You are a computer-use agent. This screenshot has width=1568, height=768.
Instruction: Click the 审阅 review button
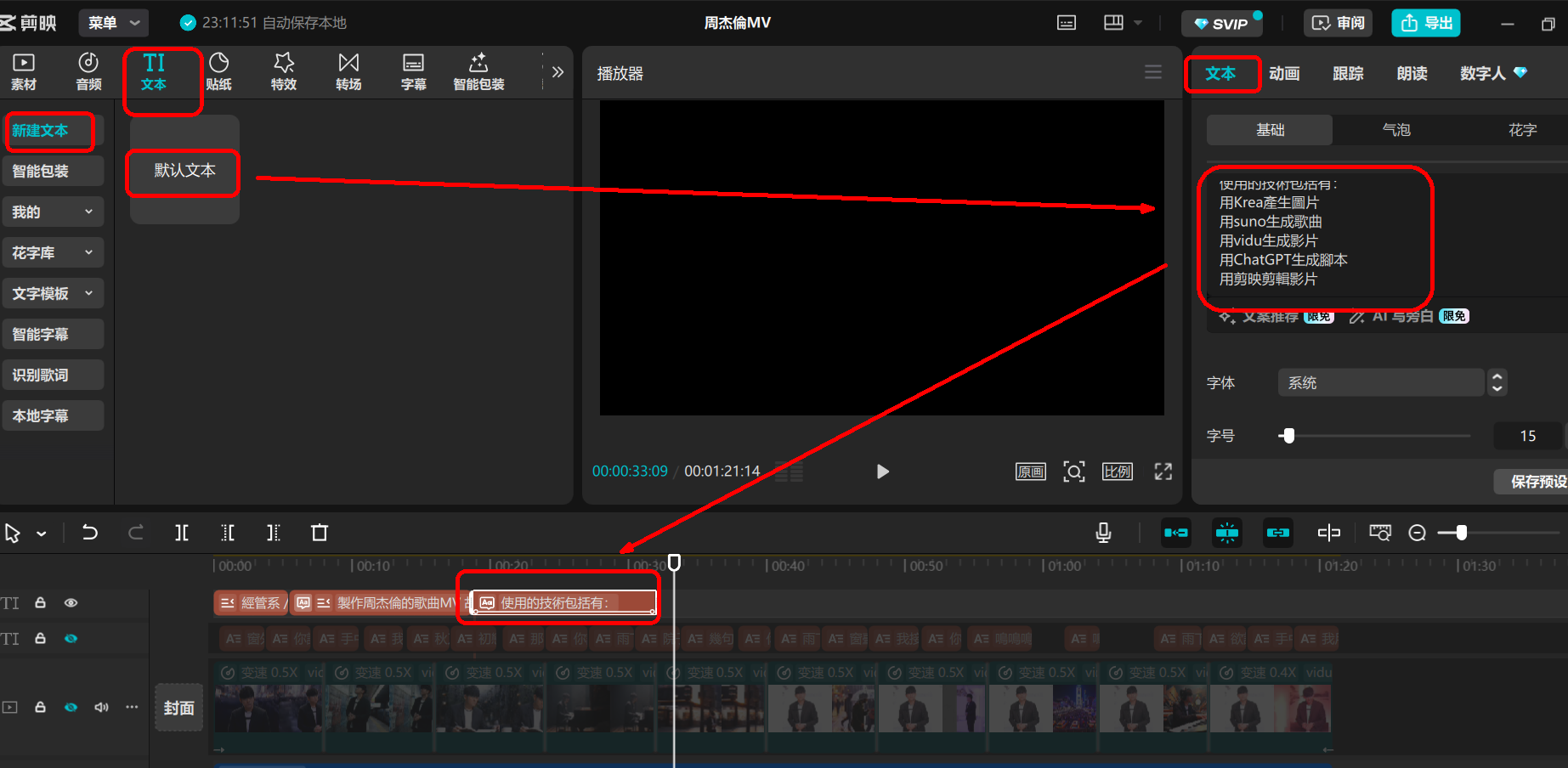pyautogui.click(x=1339, y=23)
